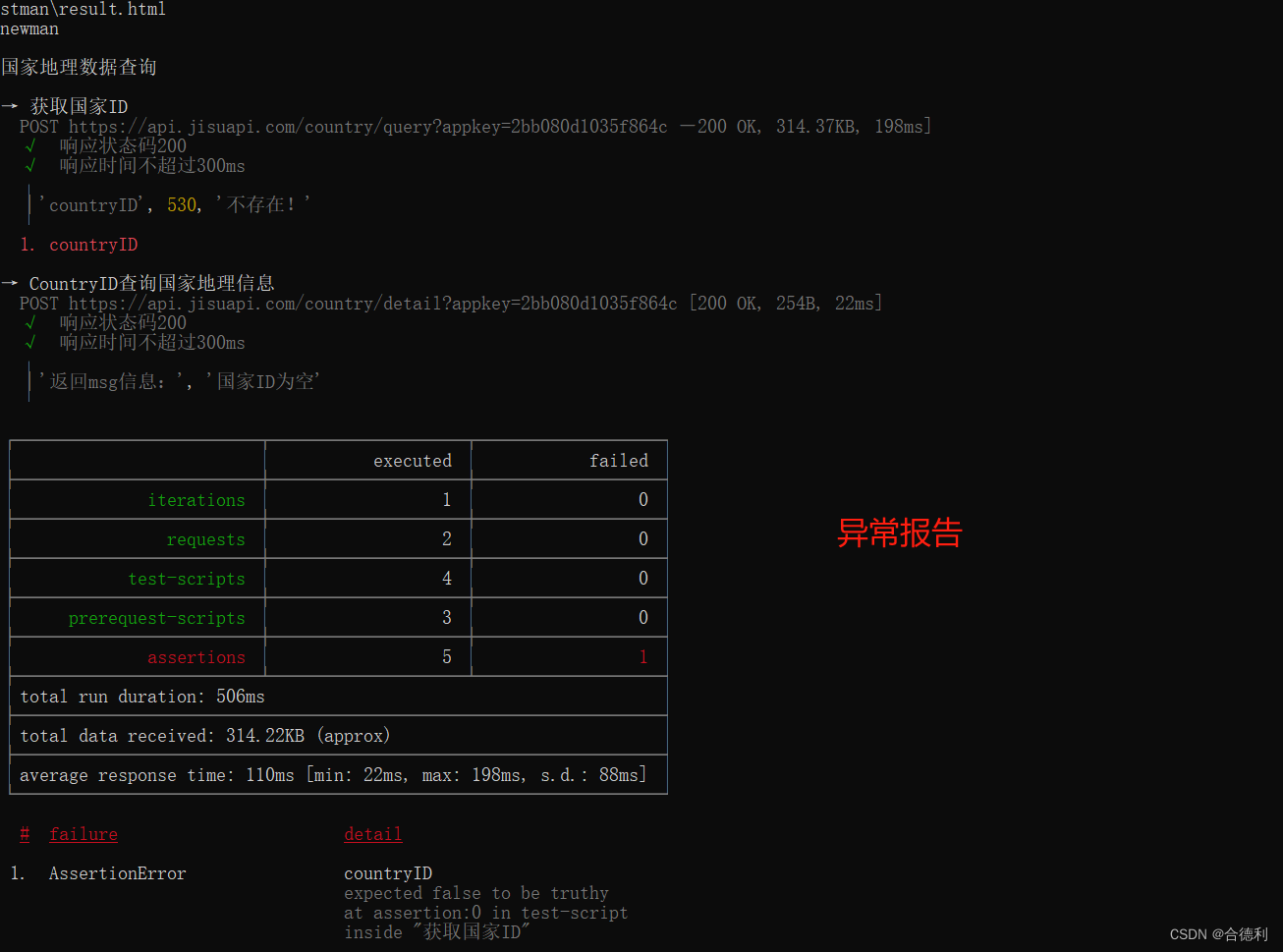Click the console output with 530 value

[x=175, y=204]
